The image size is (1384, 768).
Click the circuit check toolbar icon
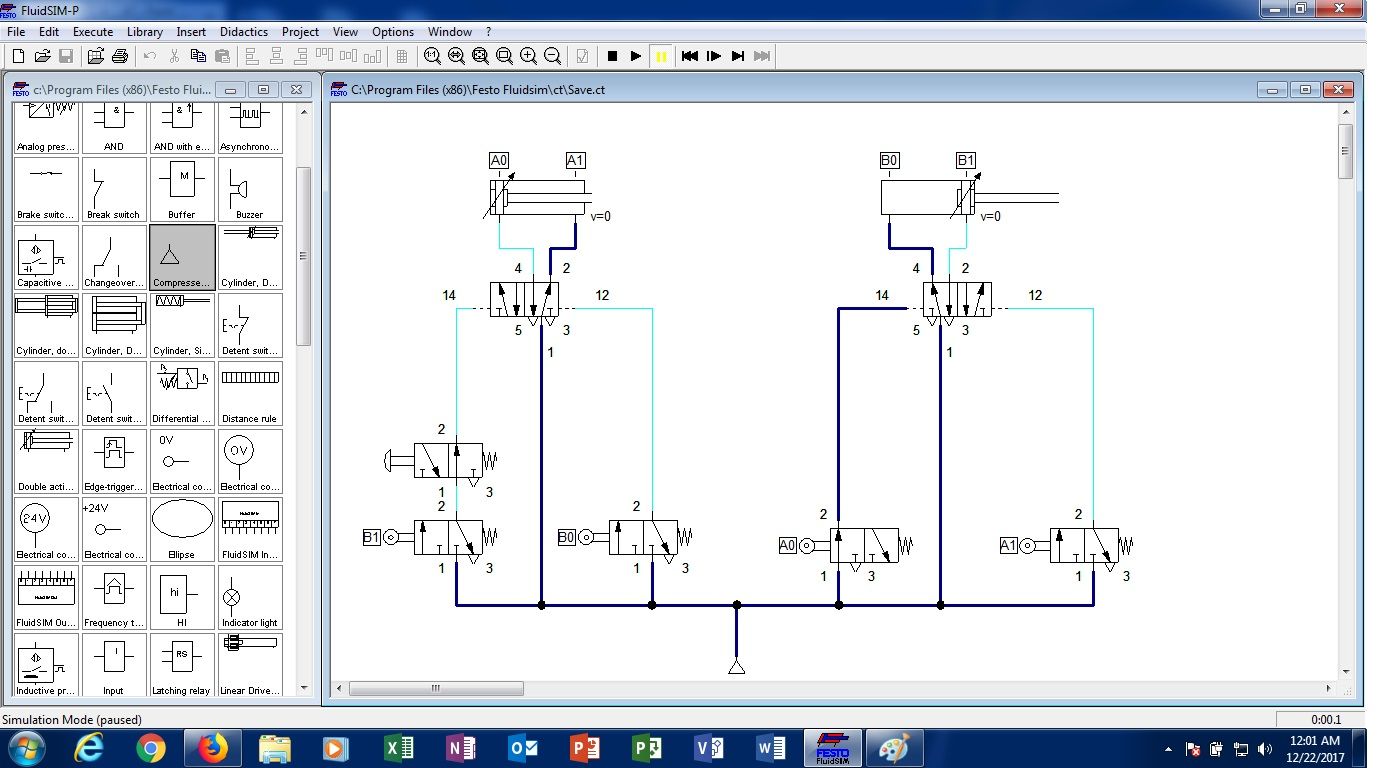581,56
